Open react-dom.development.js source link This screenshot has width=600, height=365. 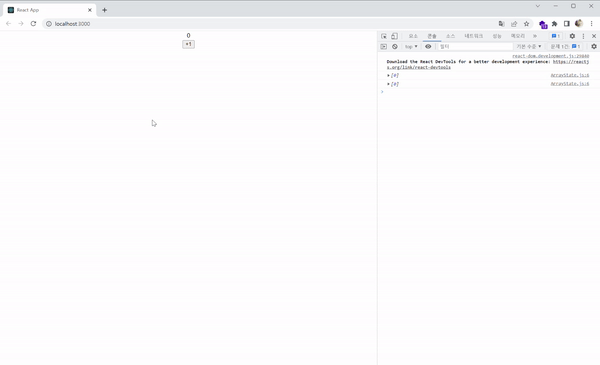551,56
